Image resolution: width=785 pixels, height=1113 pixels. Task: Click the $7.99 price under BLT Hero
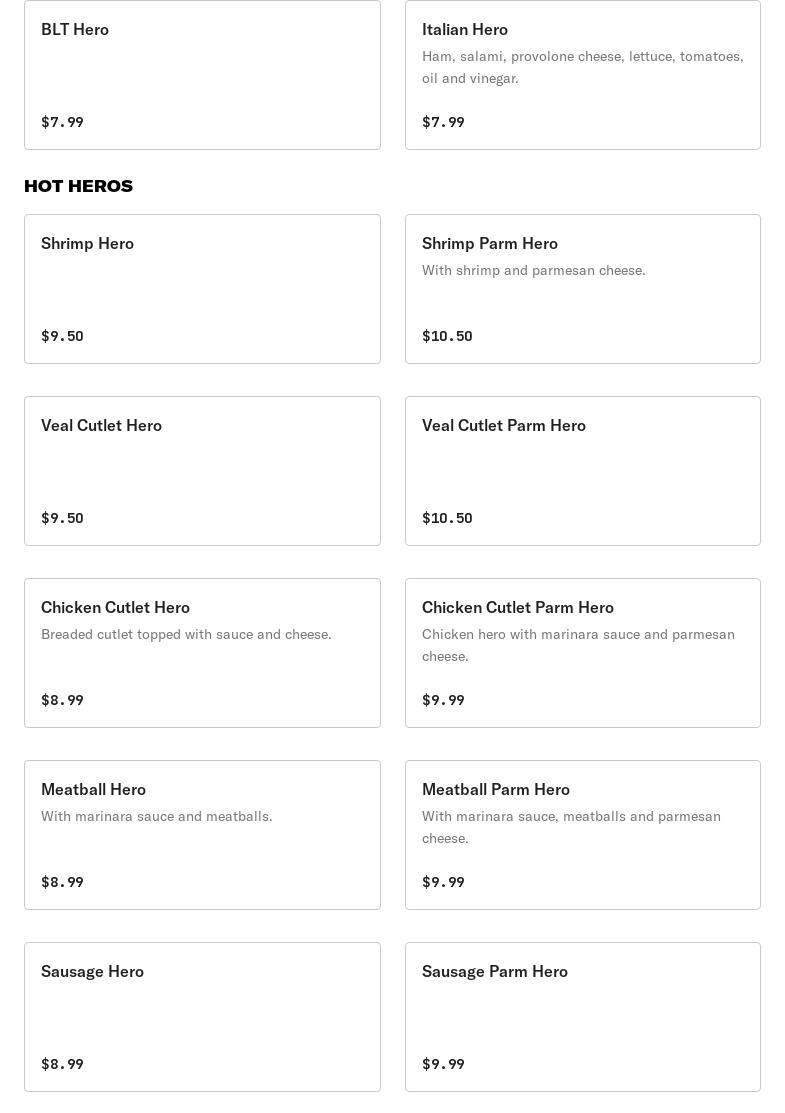(62, 122)
